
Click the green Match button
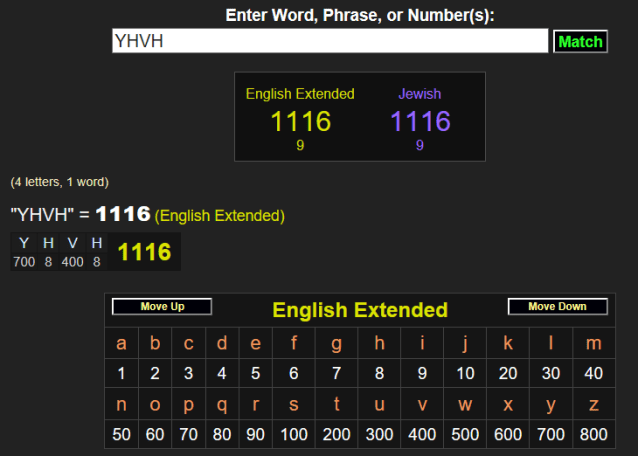[x=580, y=41]
